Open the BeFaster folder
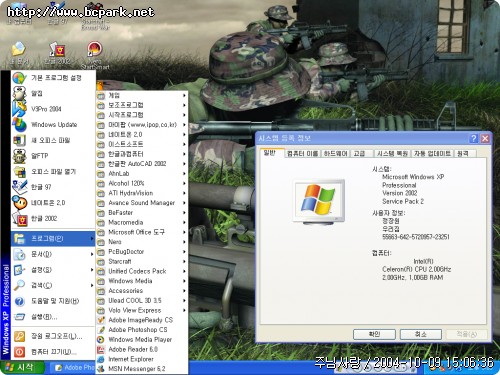 pos(142,213)
